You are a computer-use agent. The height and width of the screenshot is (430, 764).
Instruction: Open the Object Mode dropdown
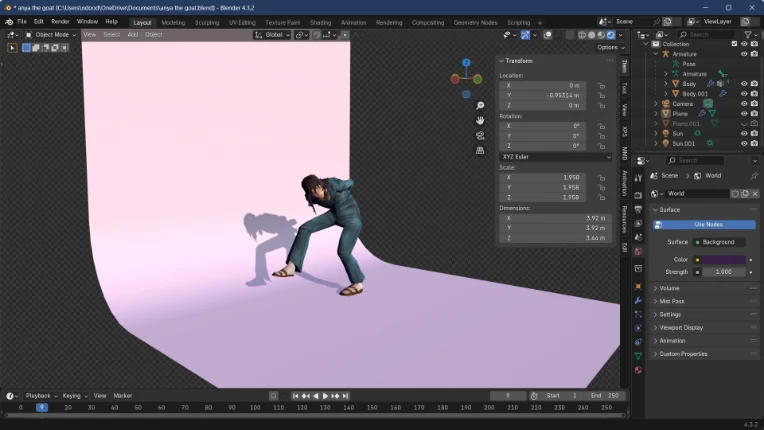[x=51, y=35]
